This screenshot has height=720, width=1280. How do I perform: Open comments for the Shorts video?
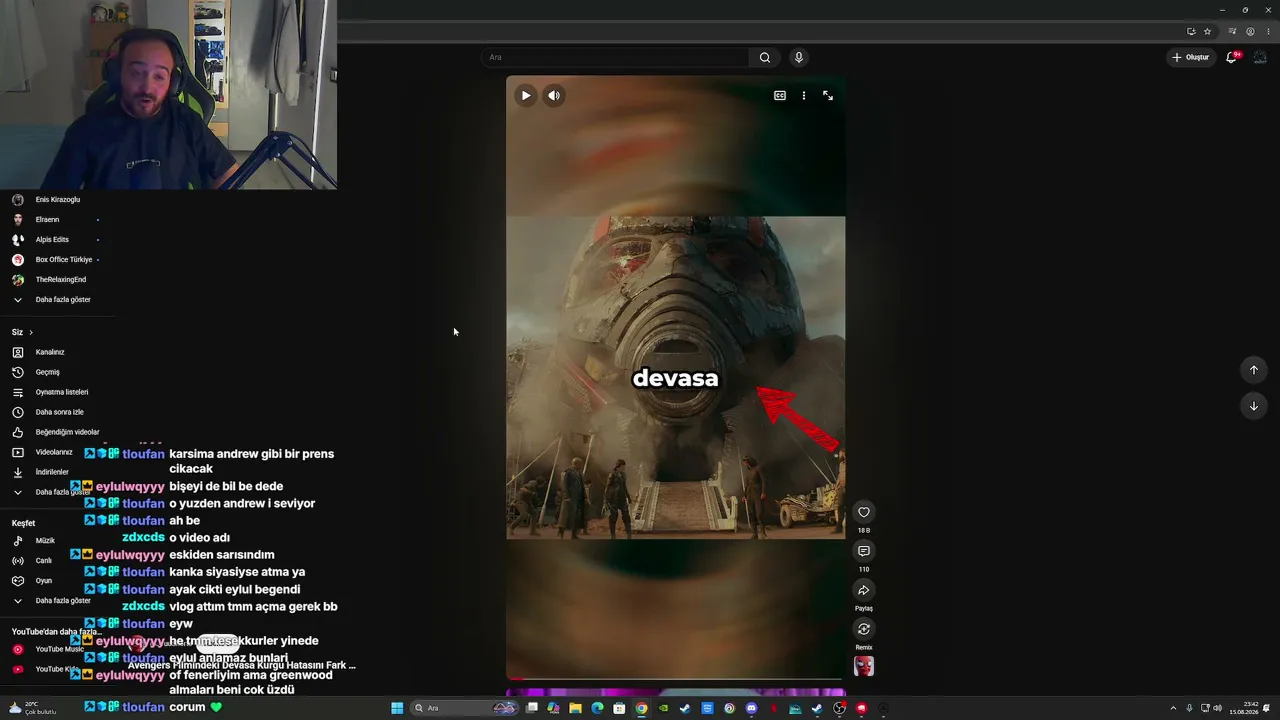(864, 551)
